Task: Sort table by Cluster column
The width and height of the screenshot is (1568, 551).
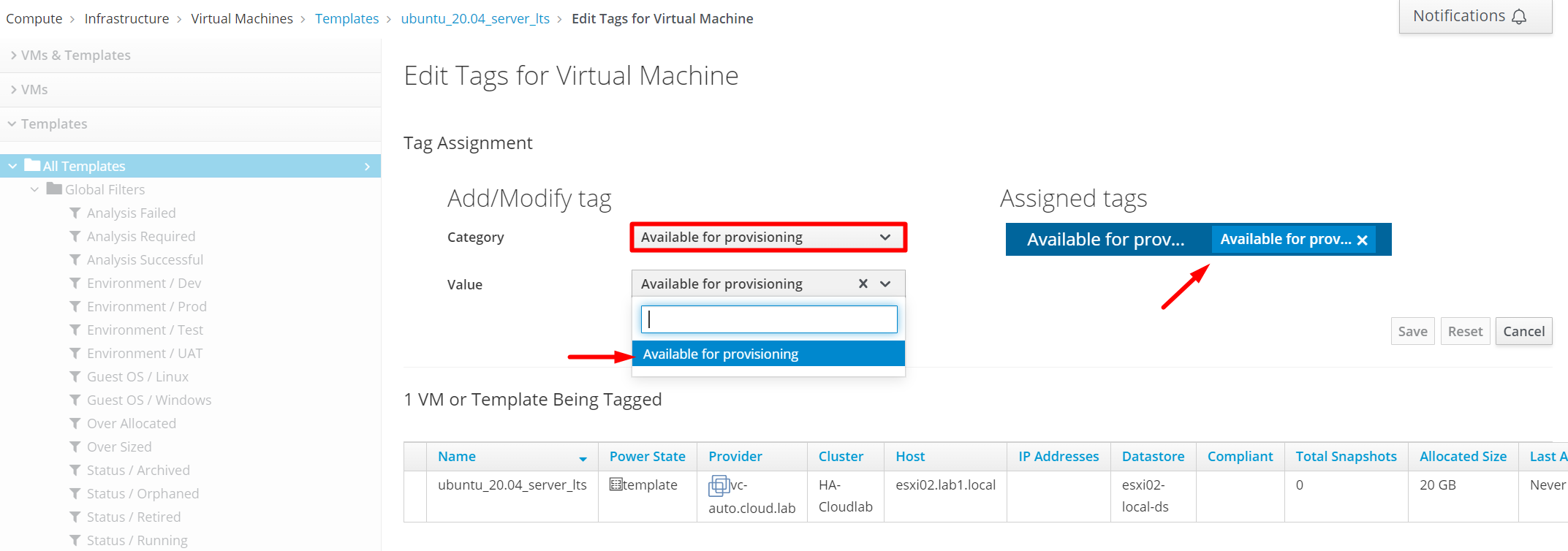Action: 841,456
